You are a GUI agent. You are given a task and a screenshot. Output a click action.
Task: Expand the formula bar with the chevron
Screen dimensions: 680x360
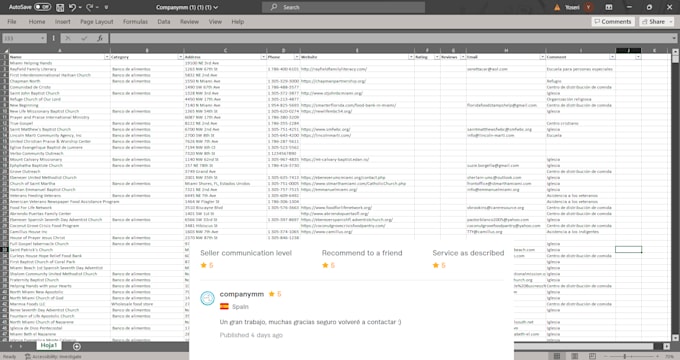(674, 38)
